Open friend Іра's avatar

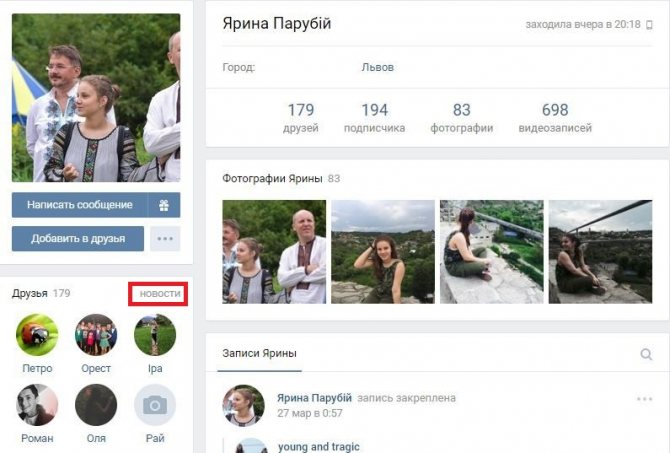[155, 335]
